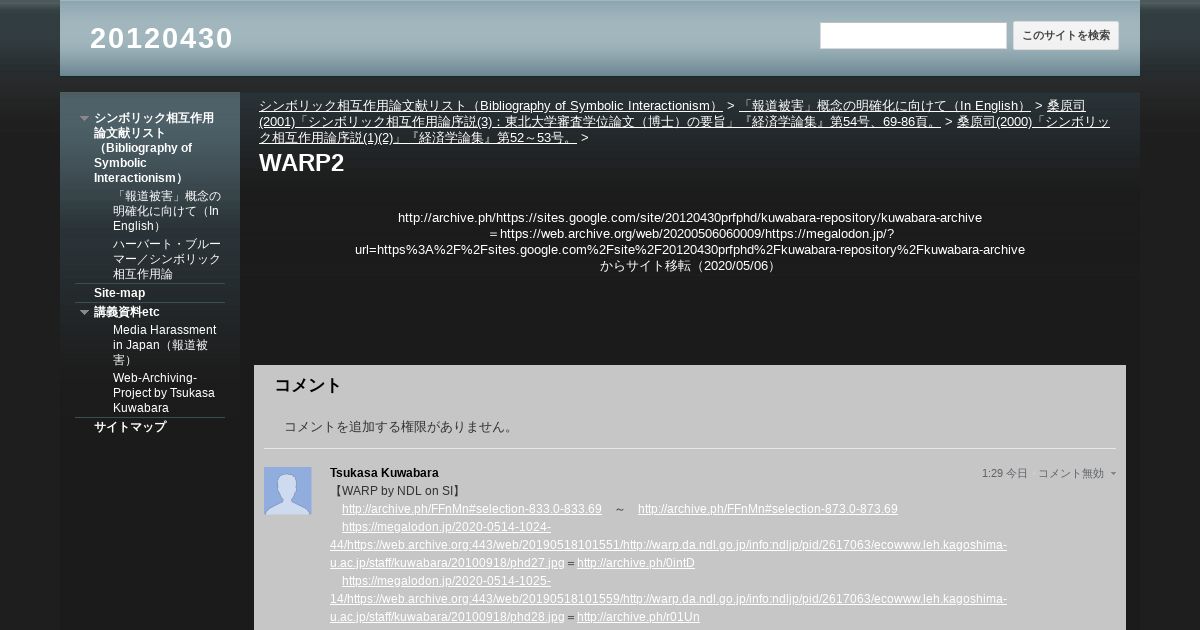Viewport: 1200px width, 630px height.
Task: Click the site title 20120430
Action: [161, 38]
